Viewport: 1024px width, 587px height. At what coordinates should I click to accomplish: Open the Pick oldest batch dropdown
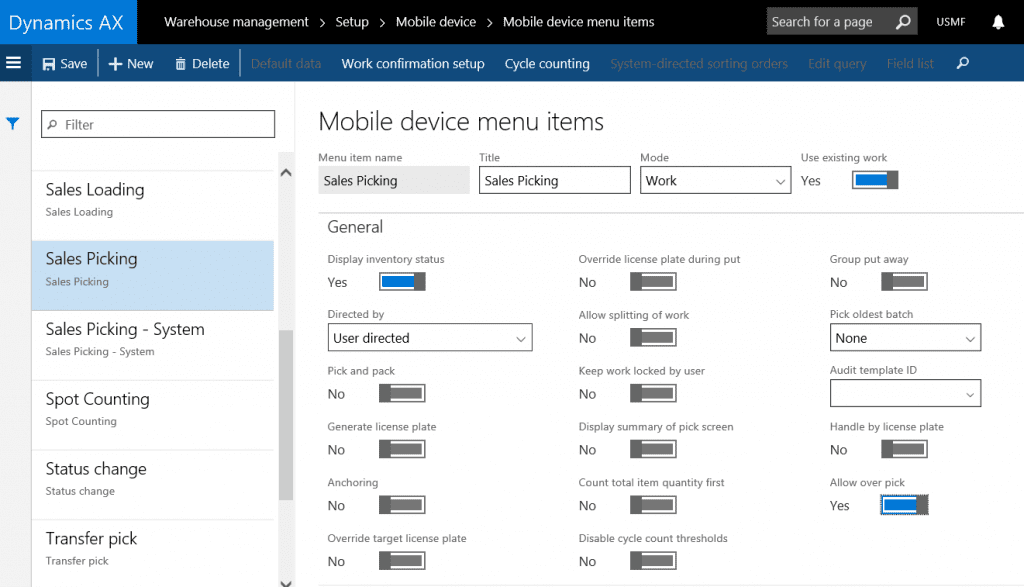(905, 338)
